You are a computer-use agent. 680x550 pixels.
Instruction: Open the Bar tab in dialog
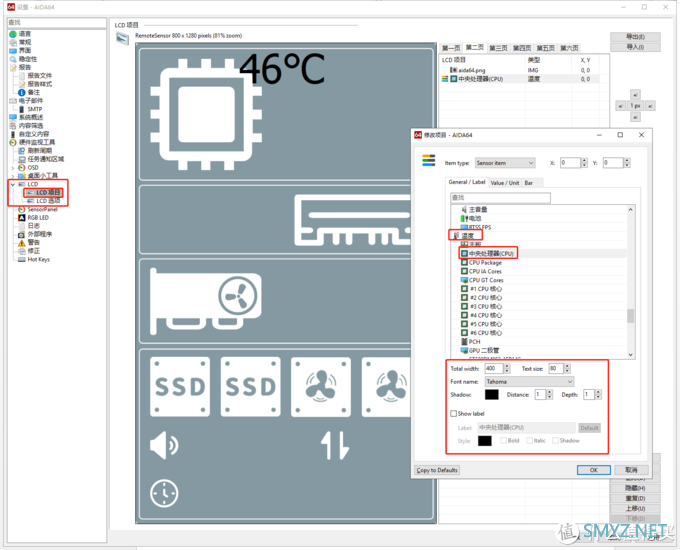(529, 183)
